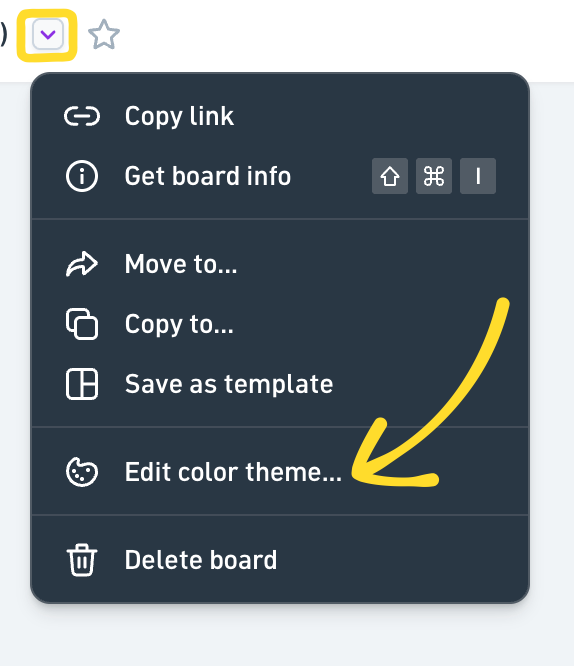Click the info circle icon
The image size is (574, 666).
[x=82, y=176]
